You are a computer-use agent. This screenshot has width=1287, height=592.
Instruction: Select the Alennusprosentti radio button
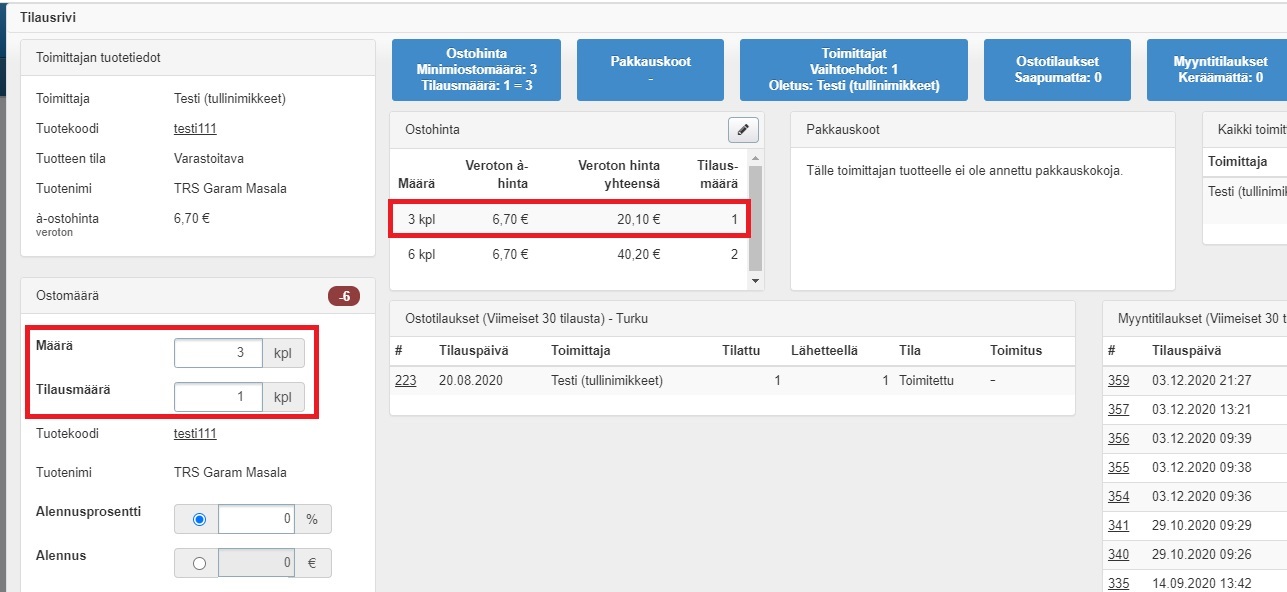[199, 519]
